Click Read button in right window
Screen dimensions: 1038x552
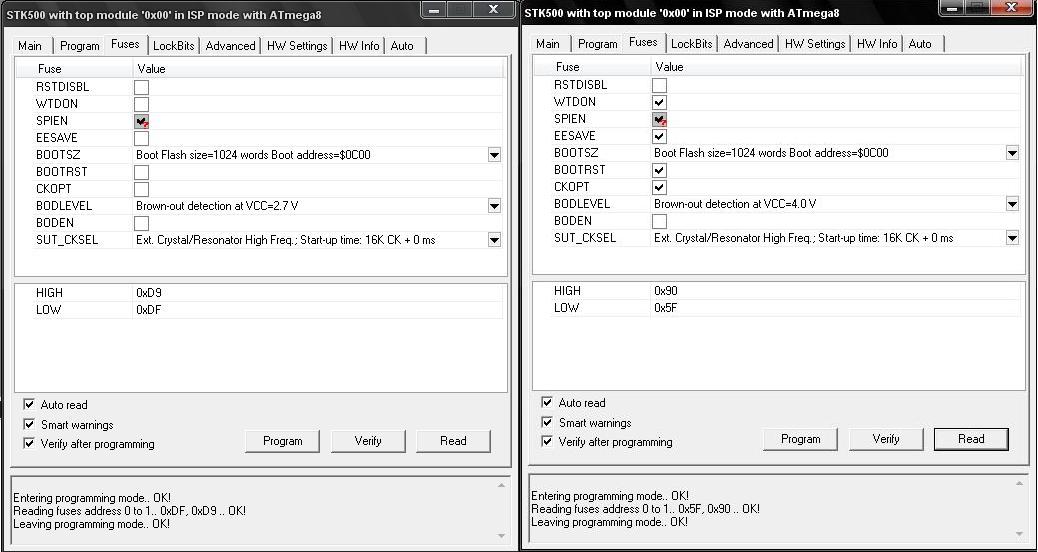point(971,439)
